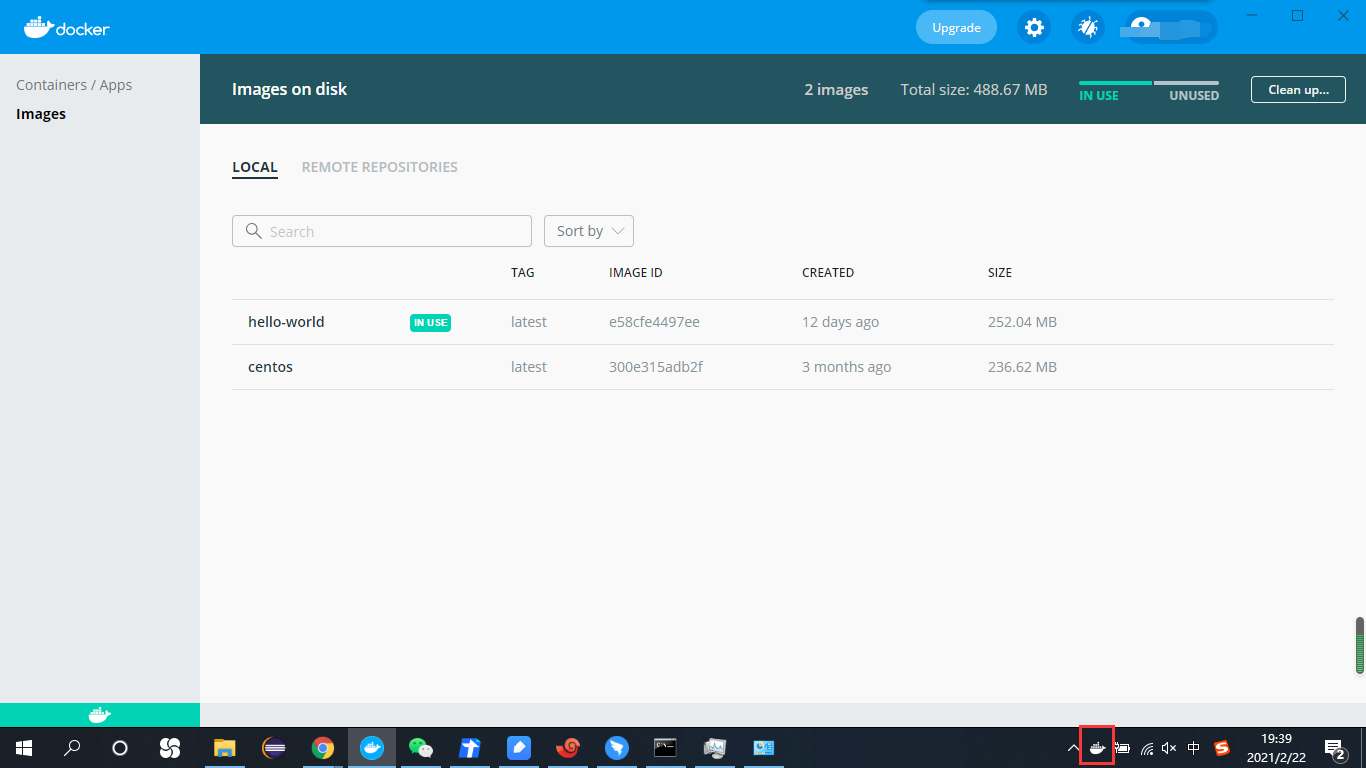Open Windows taskbar search

point(72,748)
